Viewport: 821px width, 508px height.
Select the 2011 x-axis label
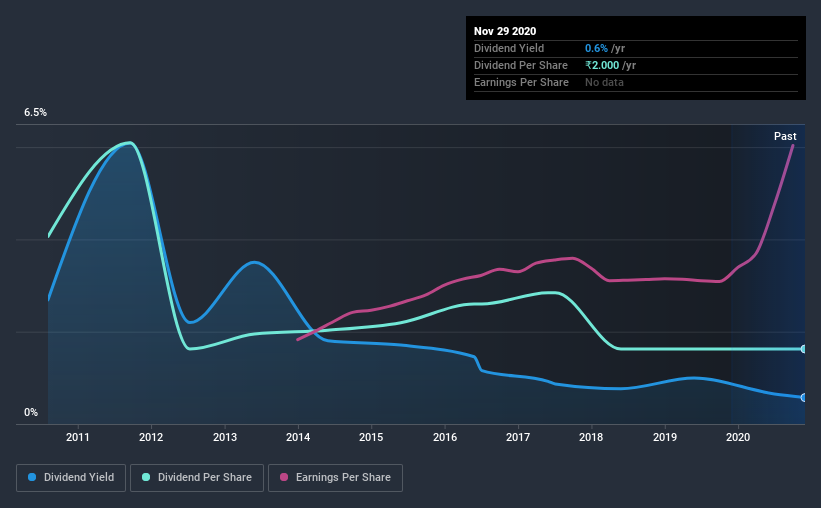(x=77, y=437)
